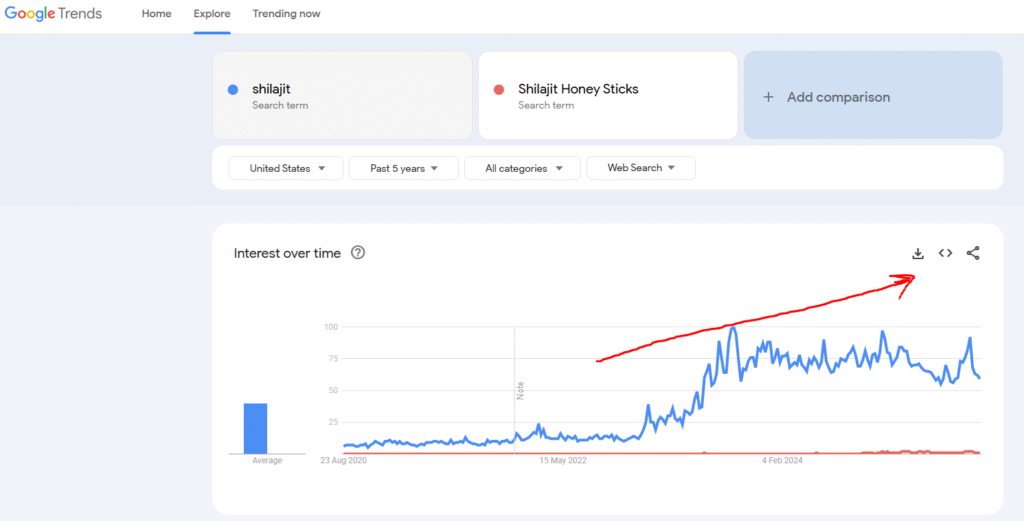Image resolution: width=1024 pixels, height=521 pixels.
Task: Open Interest over time help icon
Action: pyautogui.click(x=358, y=253)
